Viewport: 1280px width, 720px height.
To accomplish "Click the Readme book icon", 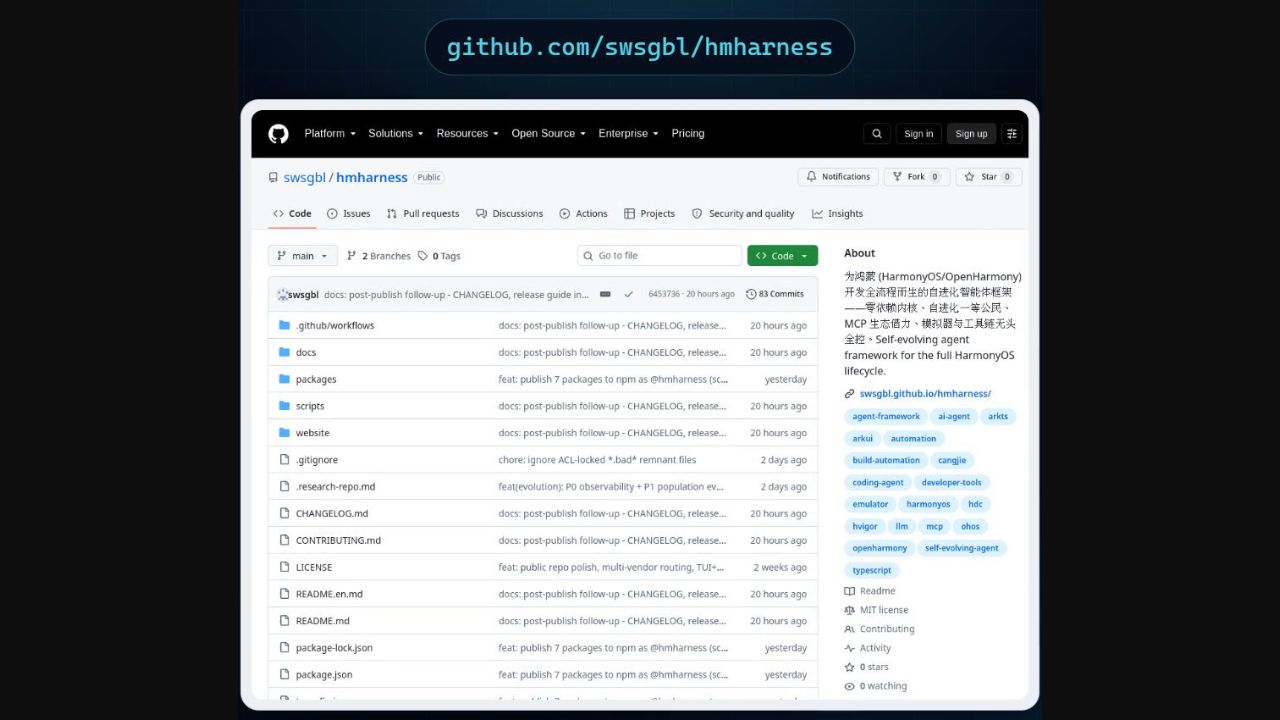I will [850, 591].
